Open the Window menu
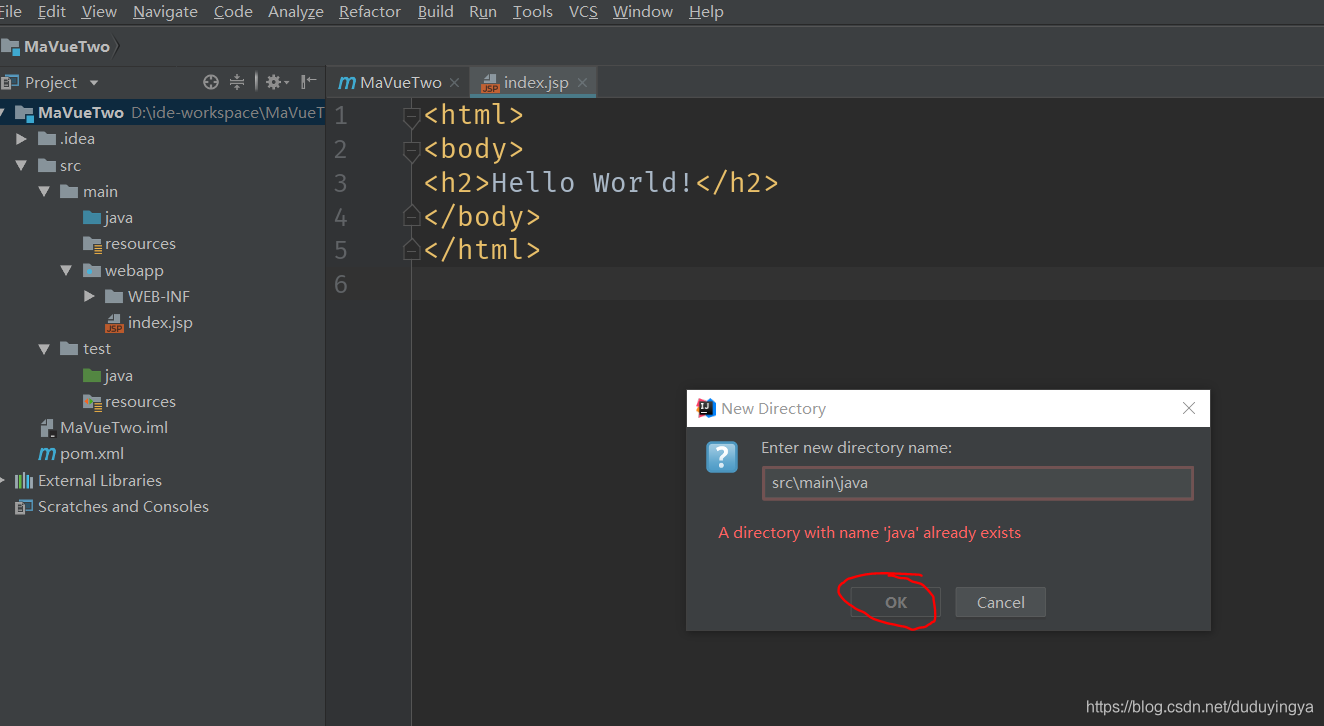The height and width of the screenshot is (726, 1324). pos(643,12)
